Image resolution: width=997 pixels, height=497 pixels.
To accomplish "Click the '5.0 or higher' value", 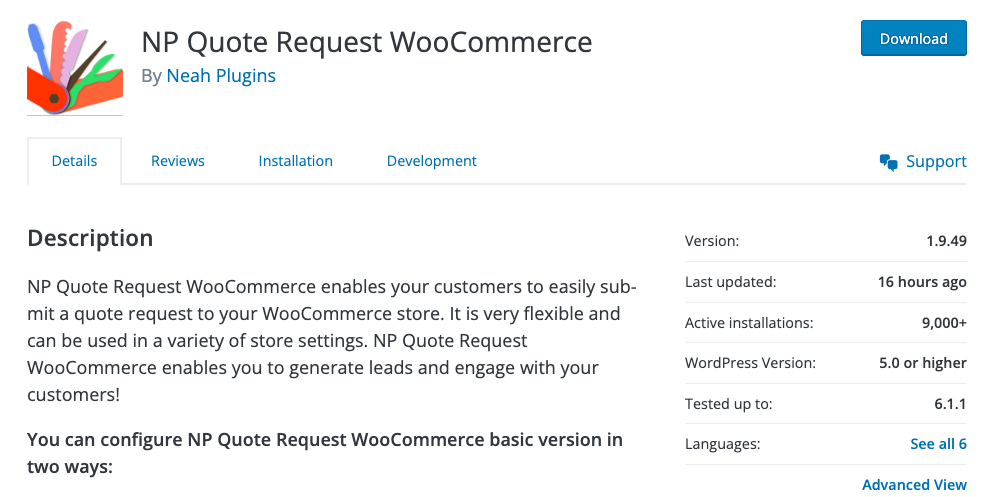I will pos(923,364).
